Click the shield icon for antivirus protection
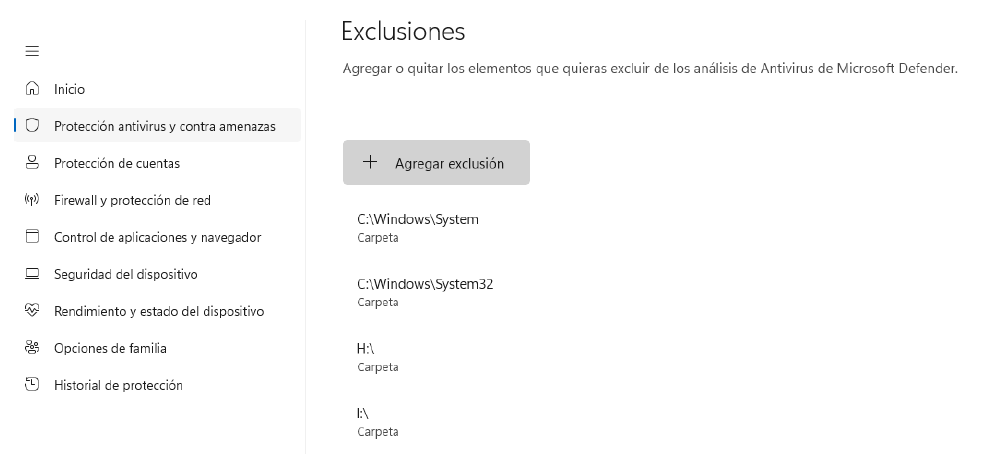The image size is (998, 456). 32,126
